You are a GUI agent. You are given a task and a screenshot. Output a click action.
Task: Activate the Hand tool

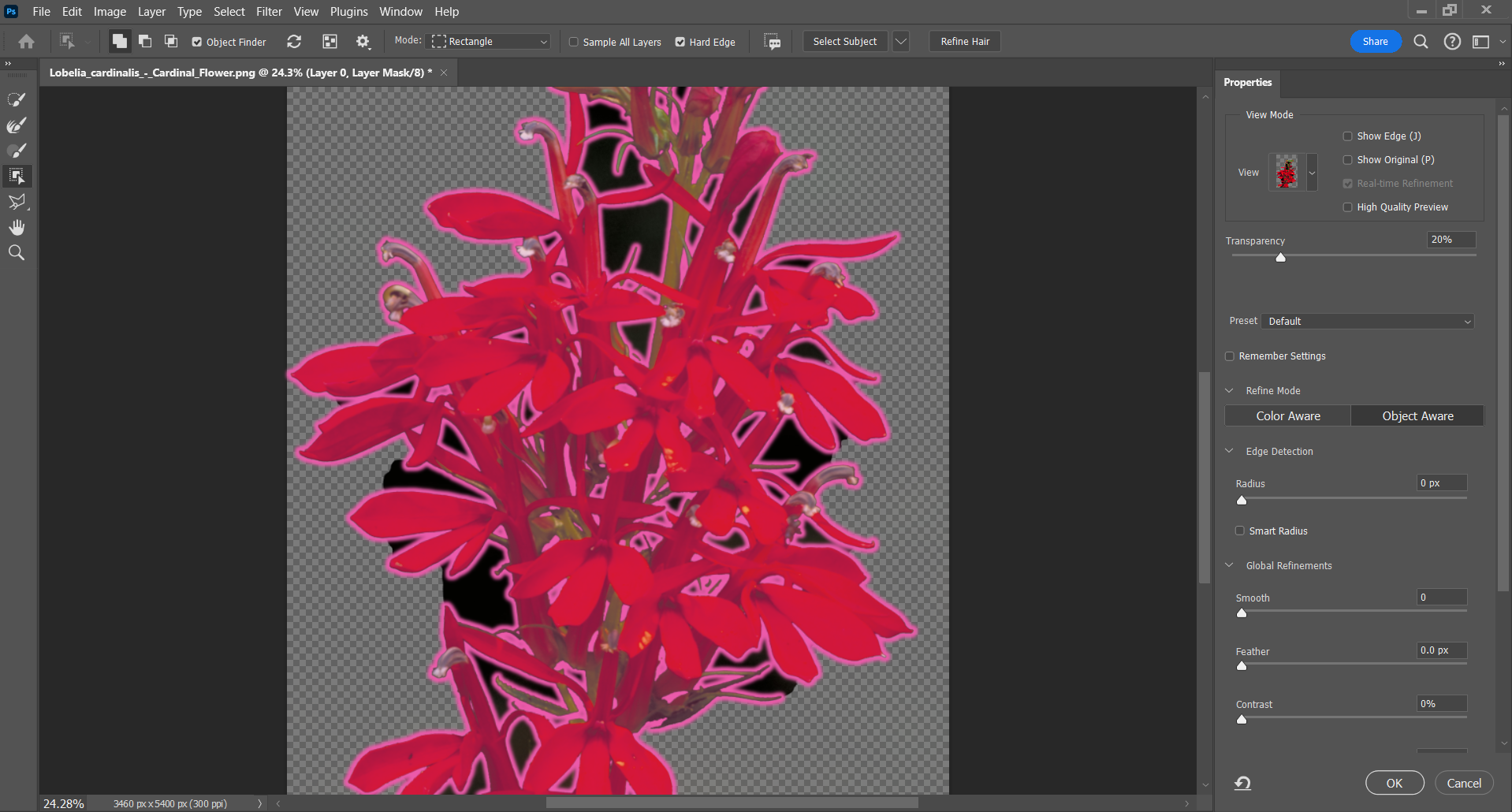point(17,228)
